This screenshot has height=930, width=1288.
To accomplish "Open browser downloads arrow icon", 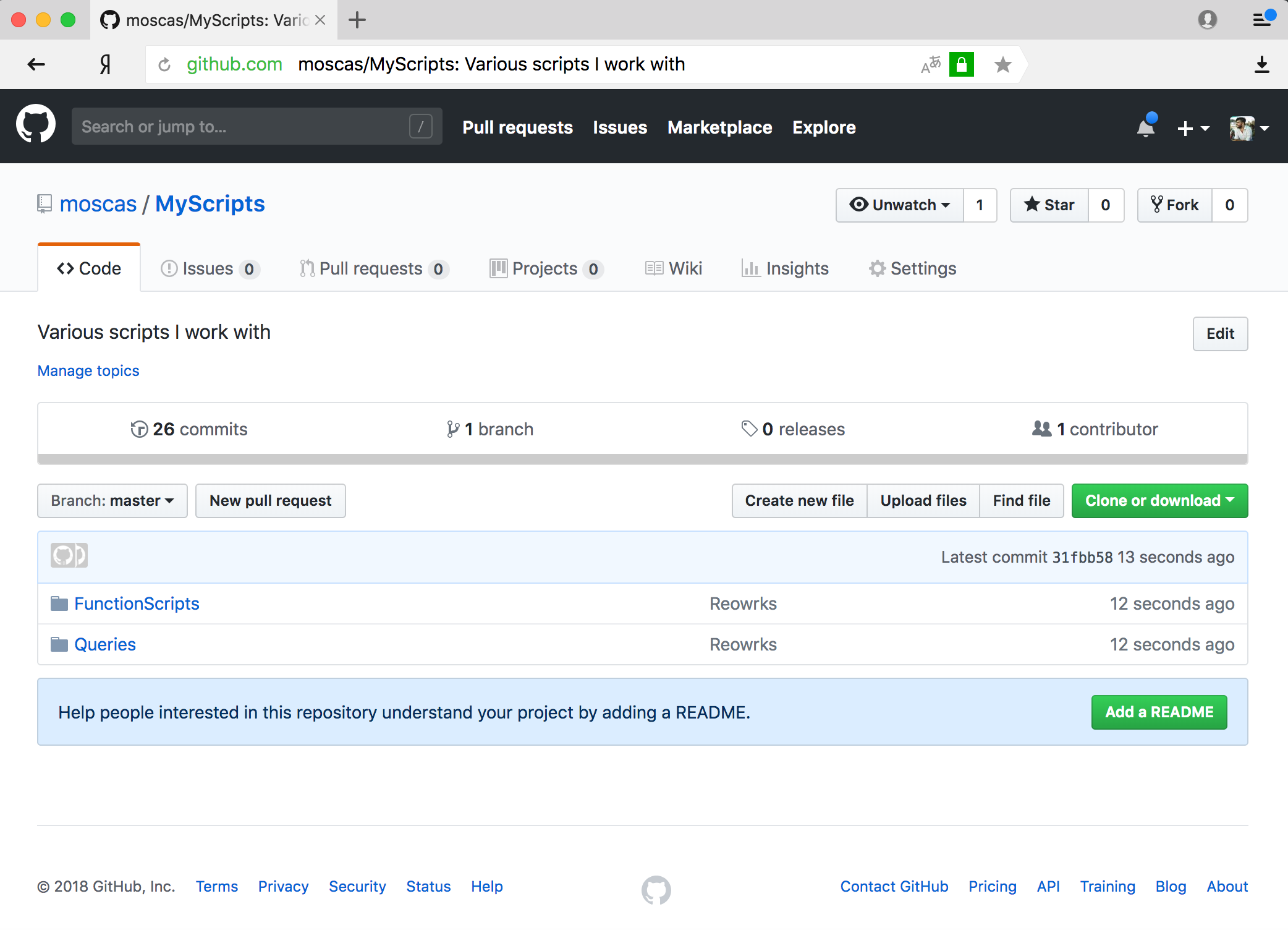I will pos(1262,64).
